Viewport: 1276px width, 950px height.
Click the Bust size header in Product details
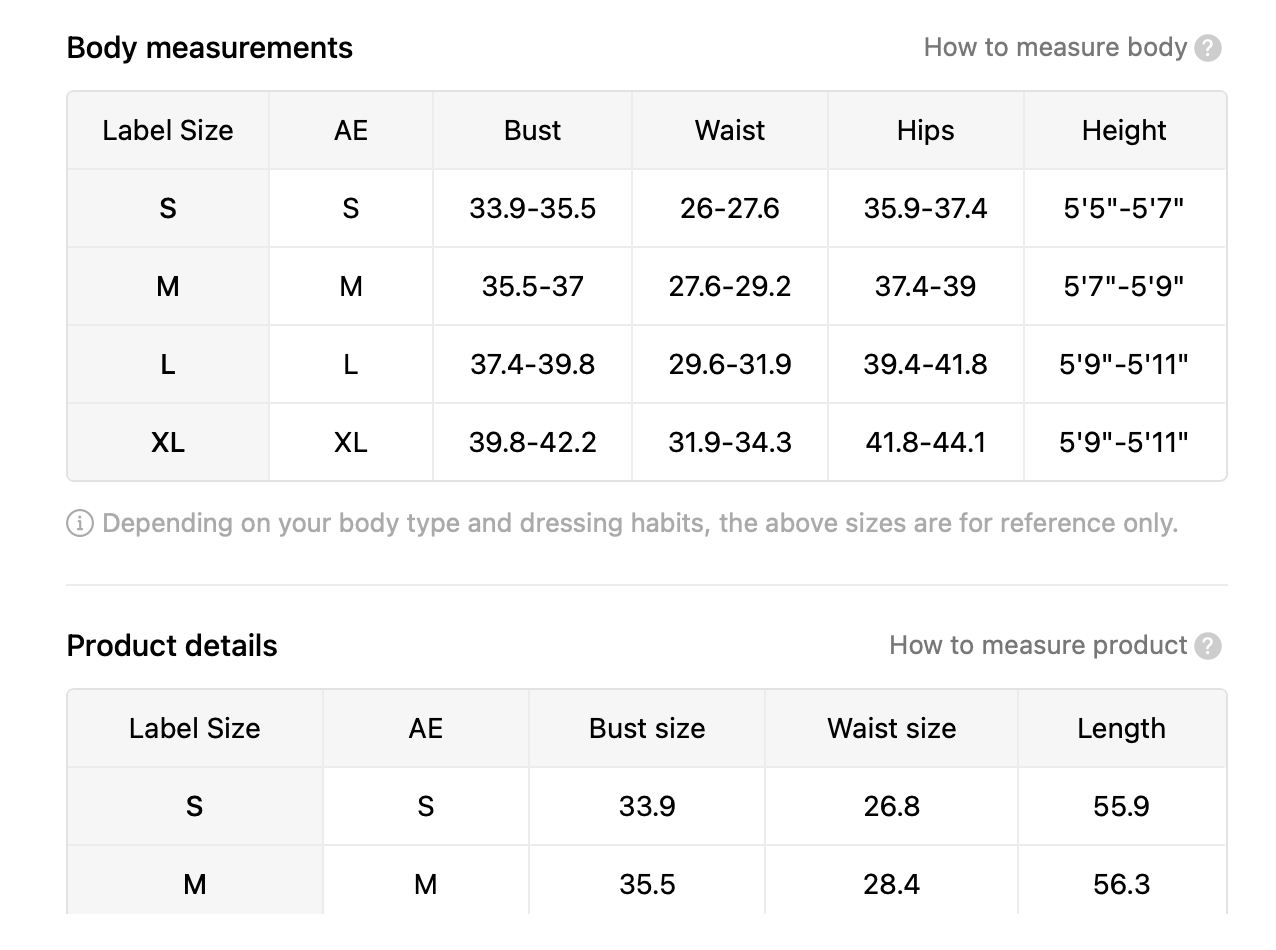647,728
